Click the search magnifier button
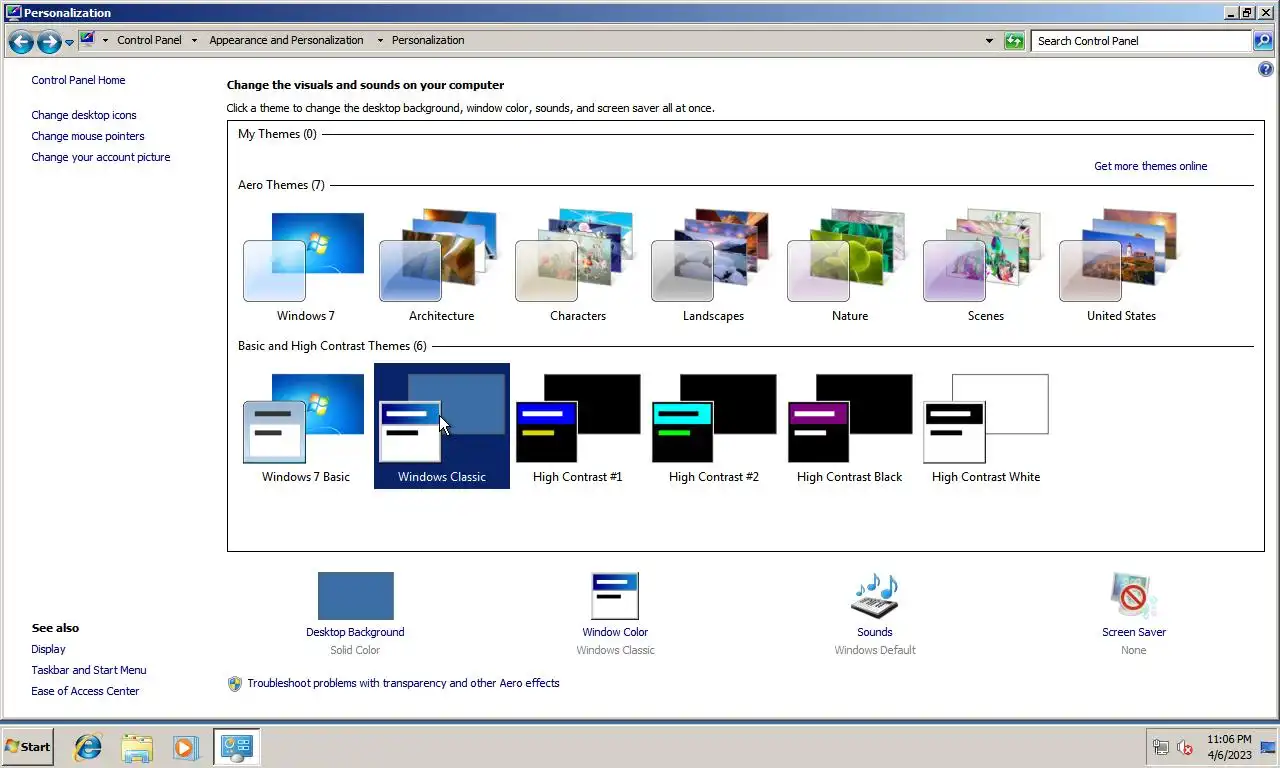This screenshot has width=1280, height=768. click(1263, 41)
